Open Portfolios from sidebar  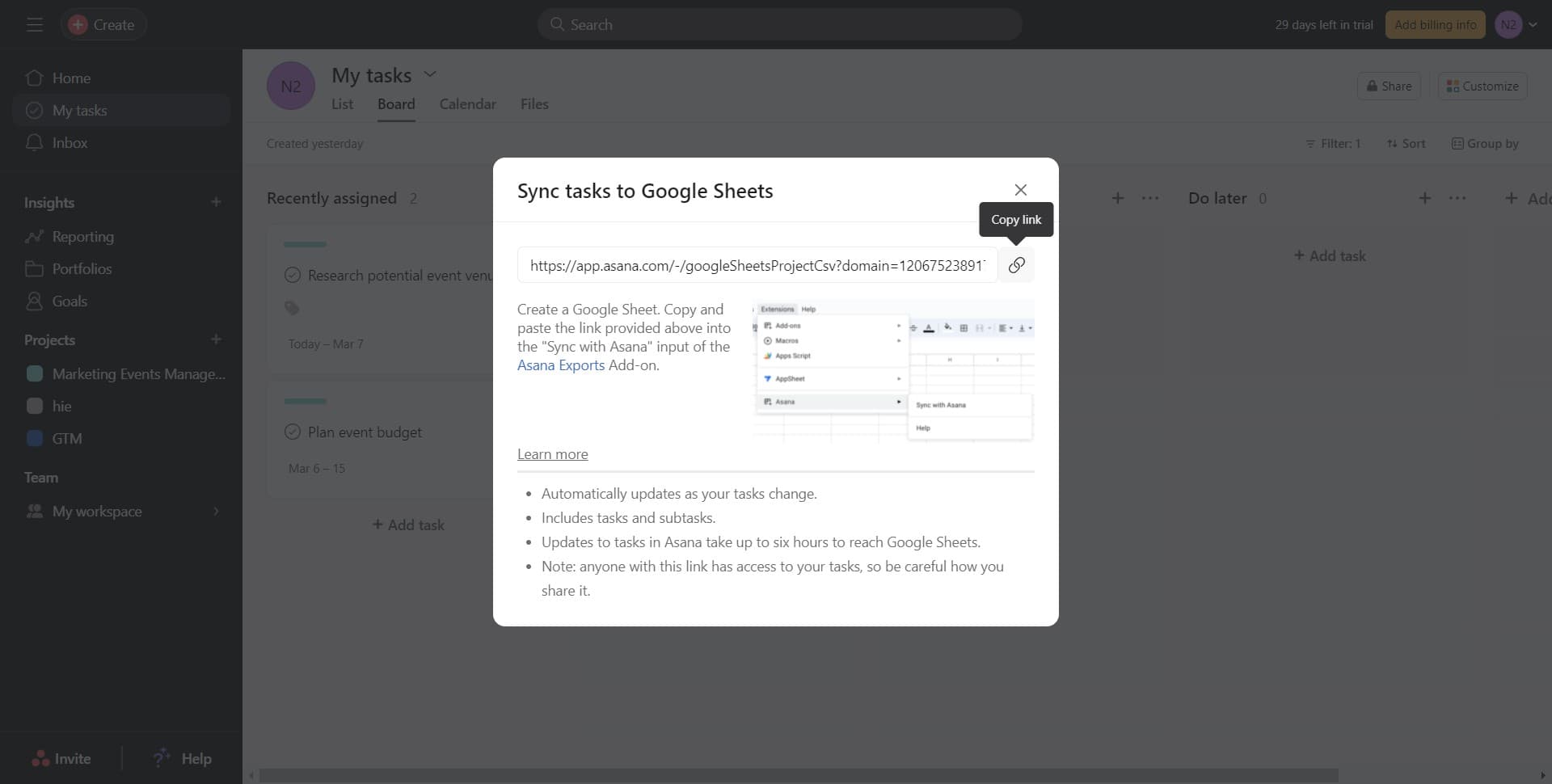(82, 269)
